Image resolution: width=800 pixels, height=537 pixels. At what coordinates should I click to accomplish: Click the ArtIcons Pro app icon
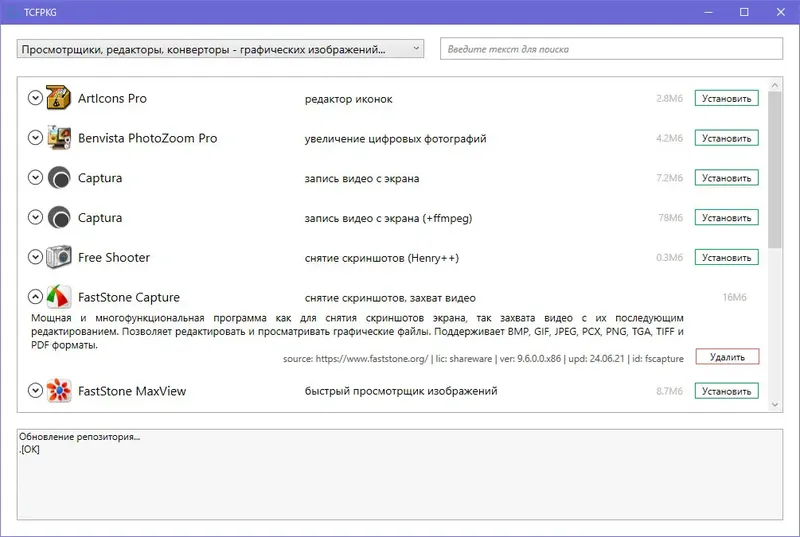click(59, 97)
